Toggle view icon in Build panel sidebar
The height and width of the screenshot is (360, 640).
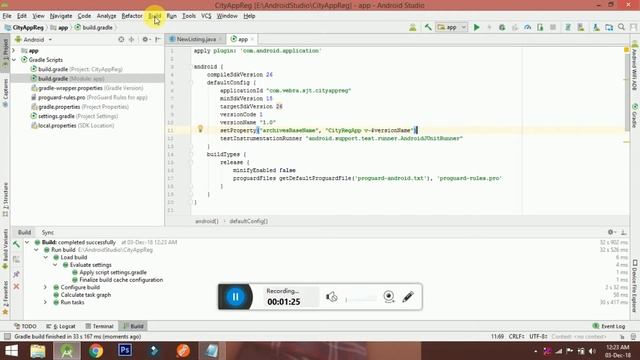(16, 260)
